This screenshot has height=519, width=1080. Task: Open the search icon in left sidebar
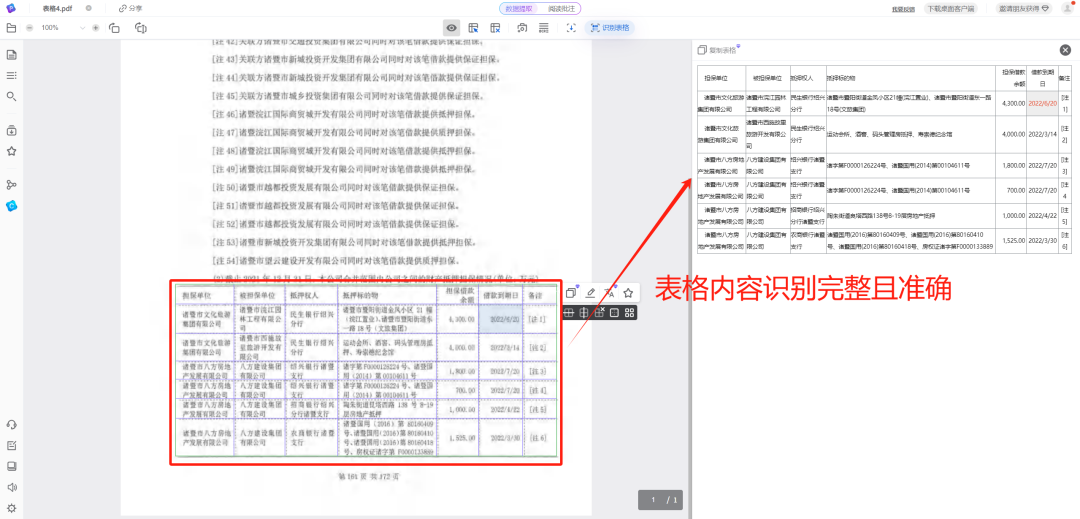(11, 96)
